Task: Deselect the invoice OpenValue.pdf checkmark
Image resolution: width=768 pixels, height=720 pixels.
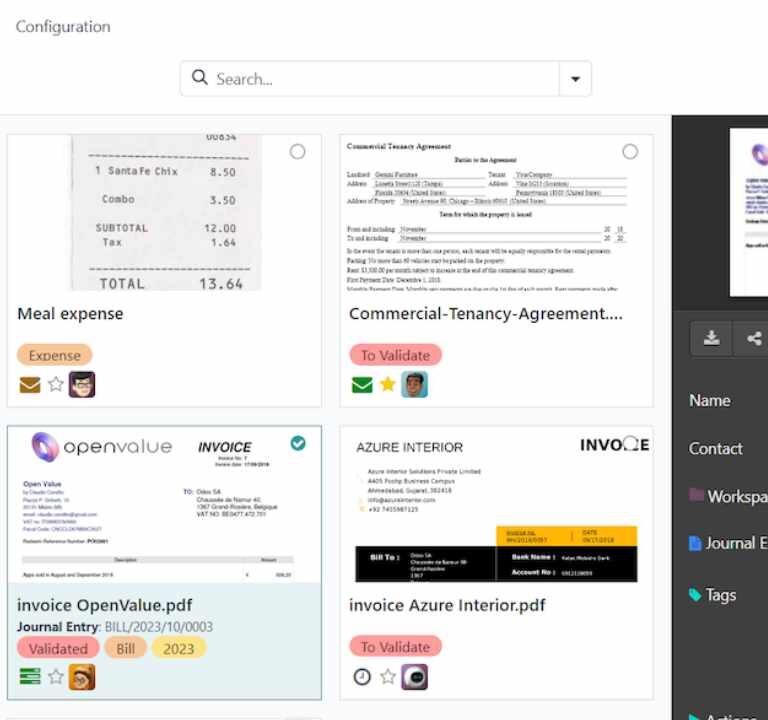Action: (298, 443)
